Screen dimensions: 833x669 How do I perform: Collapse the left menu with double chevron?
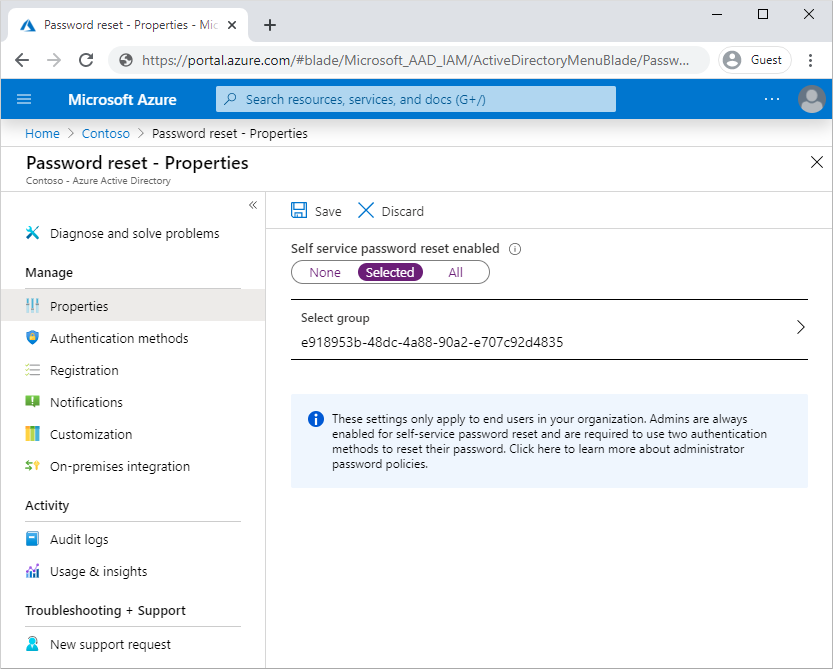click(x=253, y=205)
